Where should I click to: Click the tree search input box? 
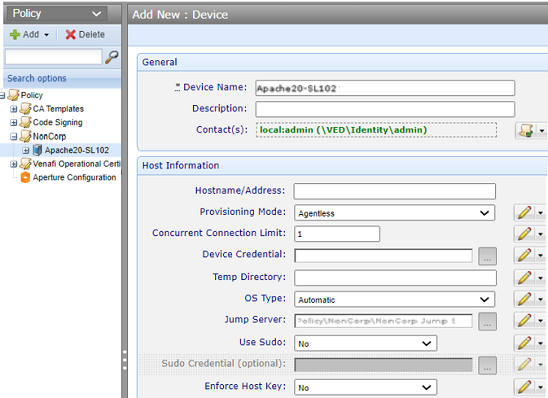53,57
